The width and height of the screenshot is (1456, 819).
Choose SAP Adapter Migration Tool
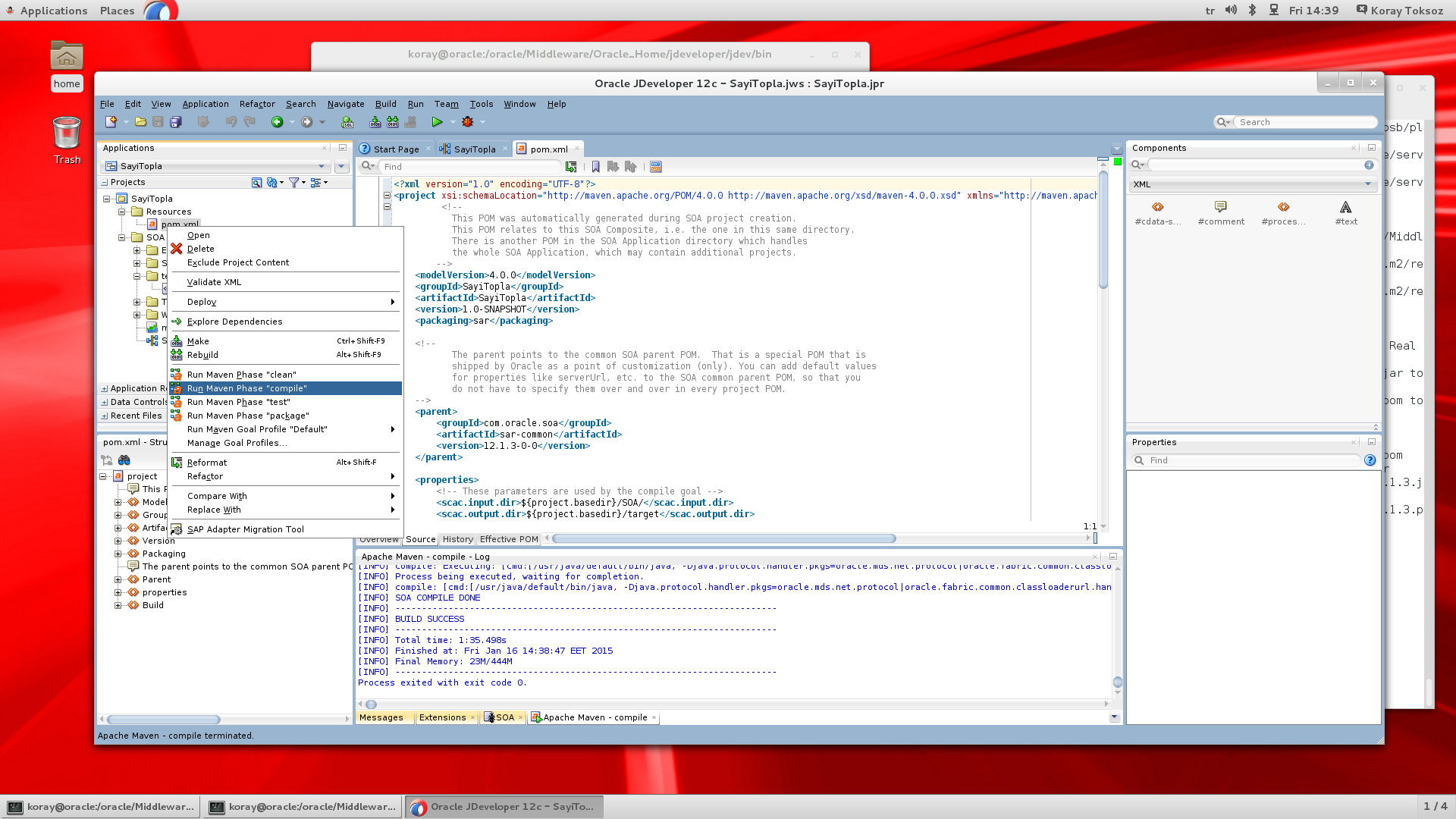coord(285,529)
